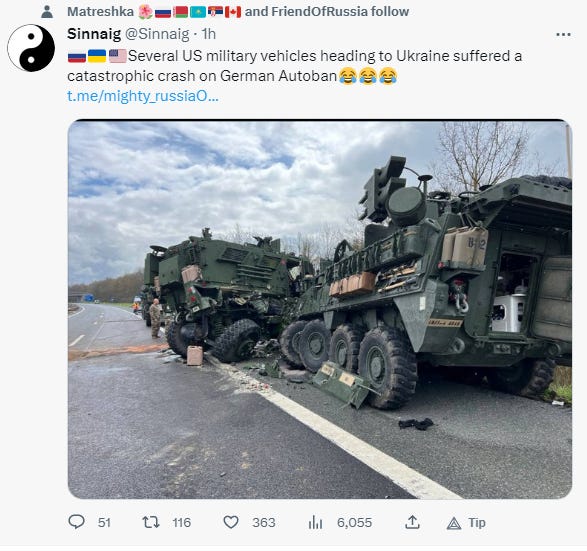Click the follower person silhouette icon
Screen dimensions: 587x551
click(x=47, y=12)
